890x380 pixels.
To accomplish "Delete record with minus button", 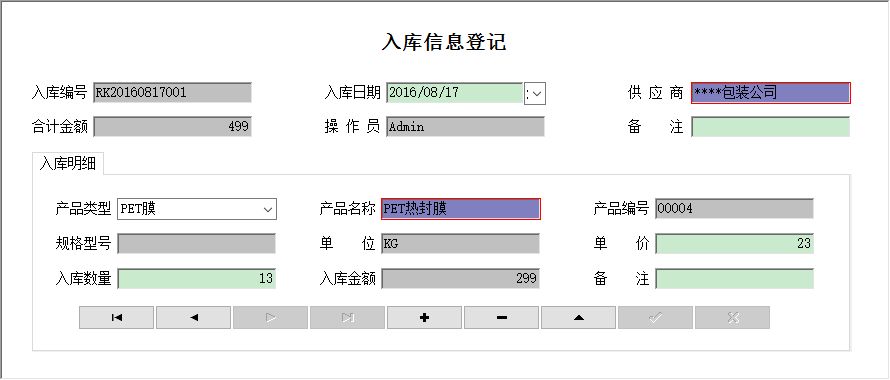I will point(502,318).
